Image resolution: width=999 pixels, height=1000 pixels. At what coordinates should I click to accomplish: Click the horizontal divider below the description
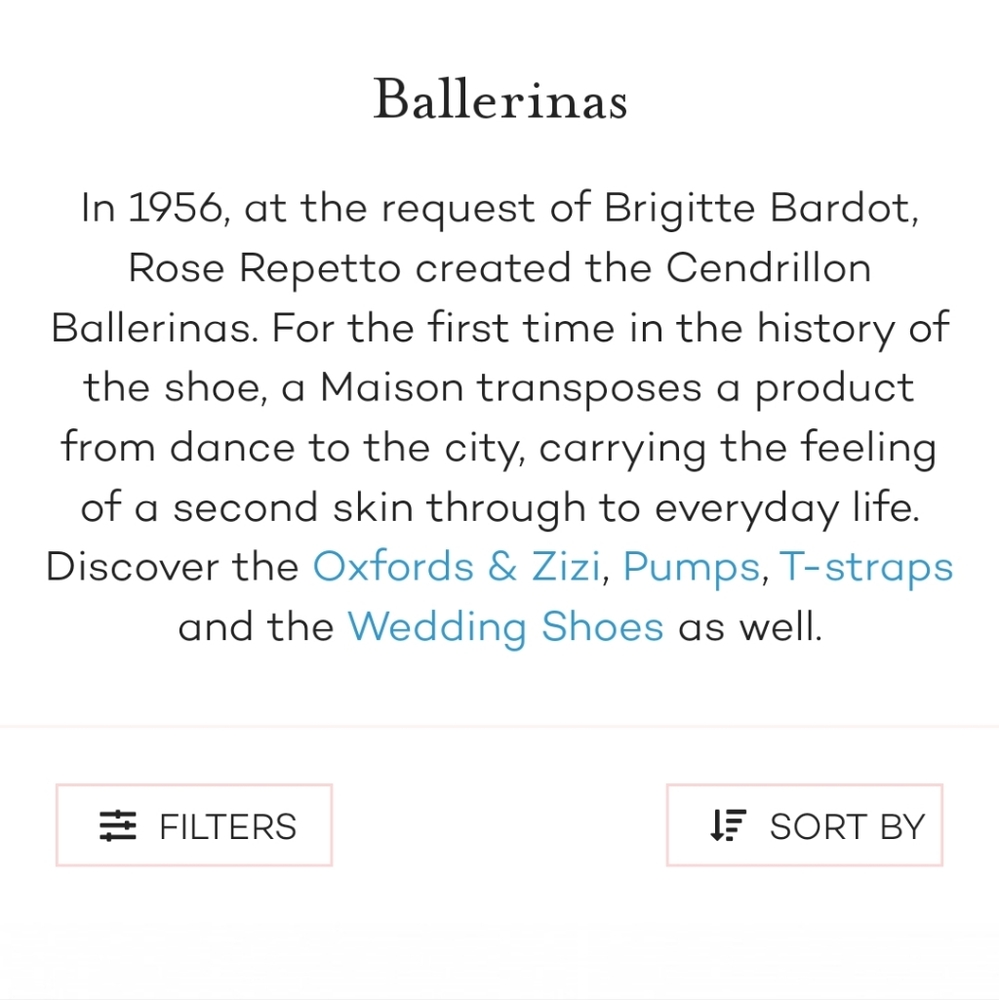[500, 726]
